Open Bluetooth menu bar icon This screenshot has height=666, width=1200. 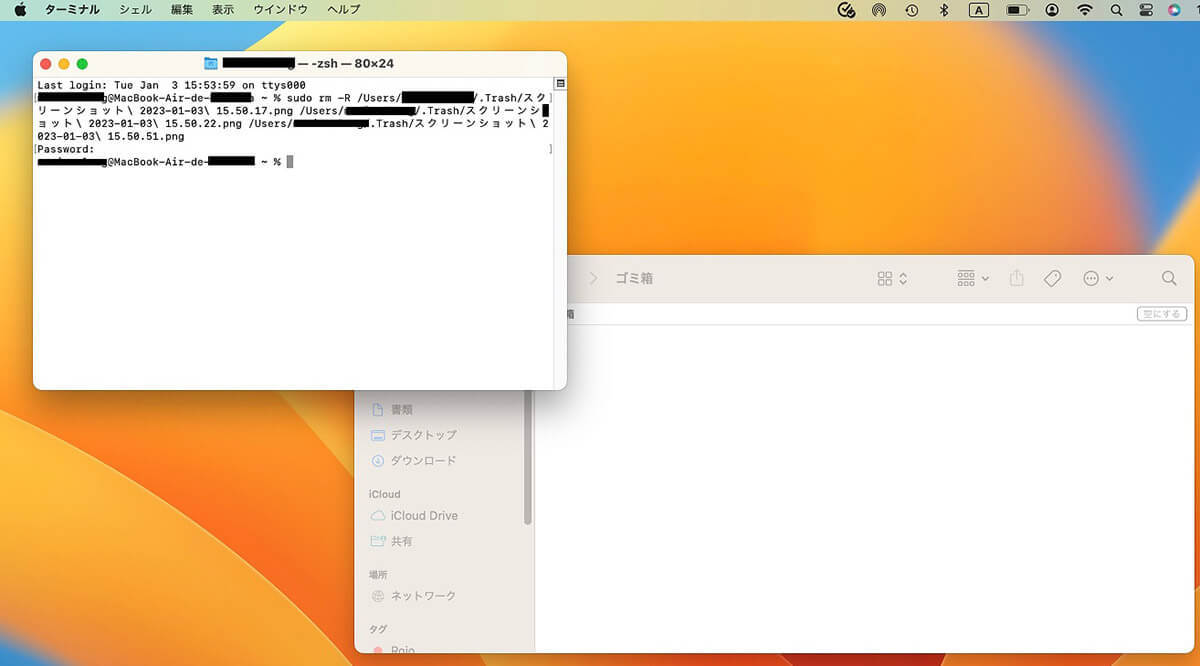point(943,10)
